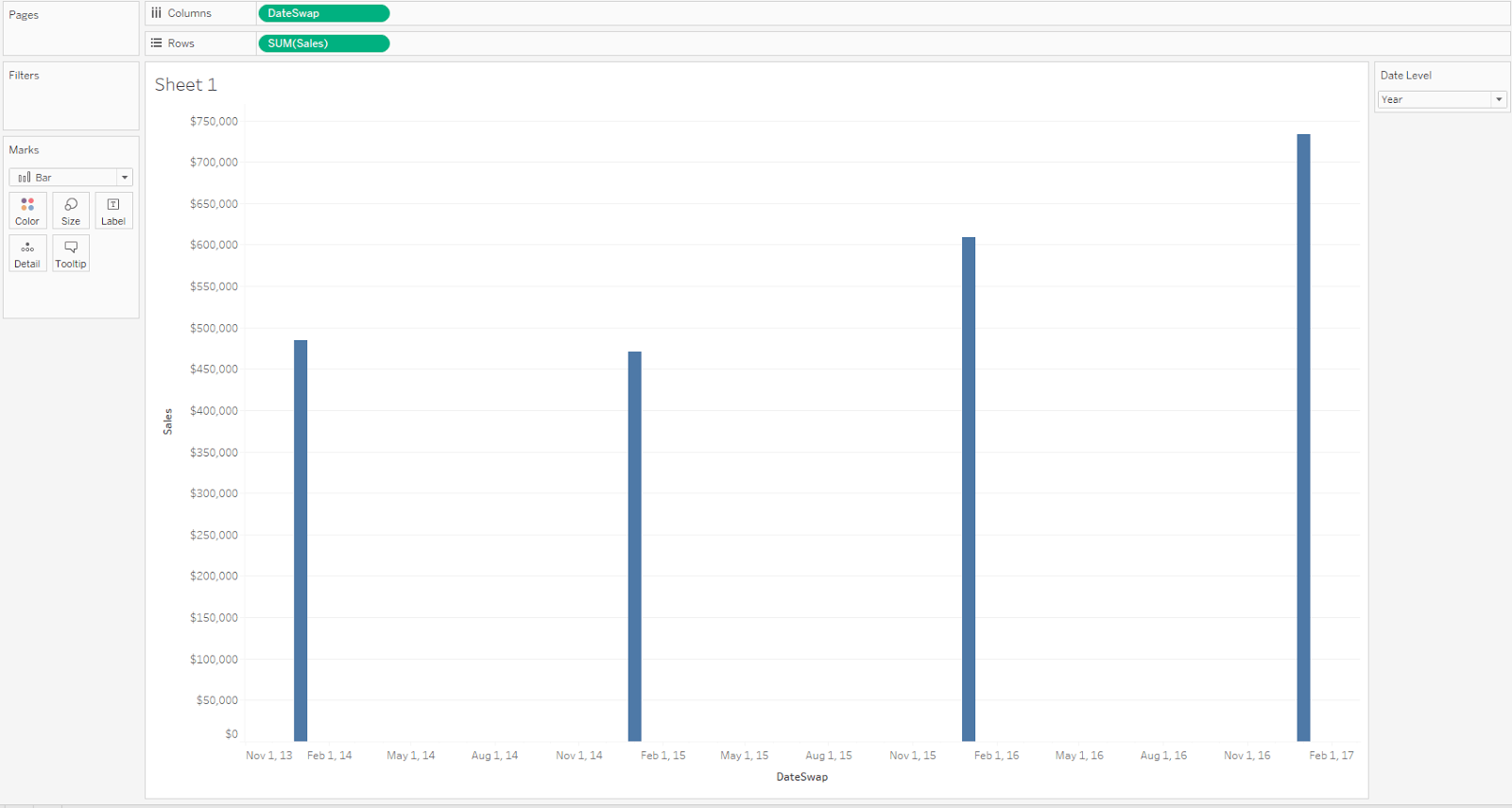
Task: Click the Feb 1, 17 axis label
Action: [x=1332, y=755]
